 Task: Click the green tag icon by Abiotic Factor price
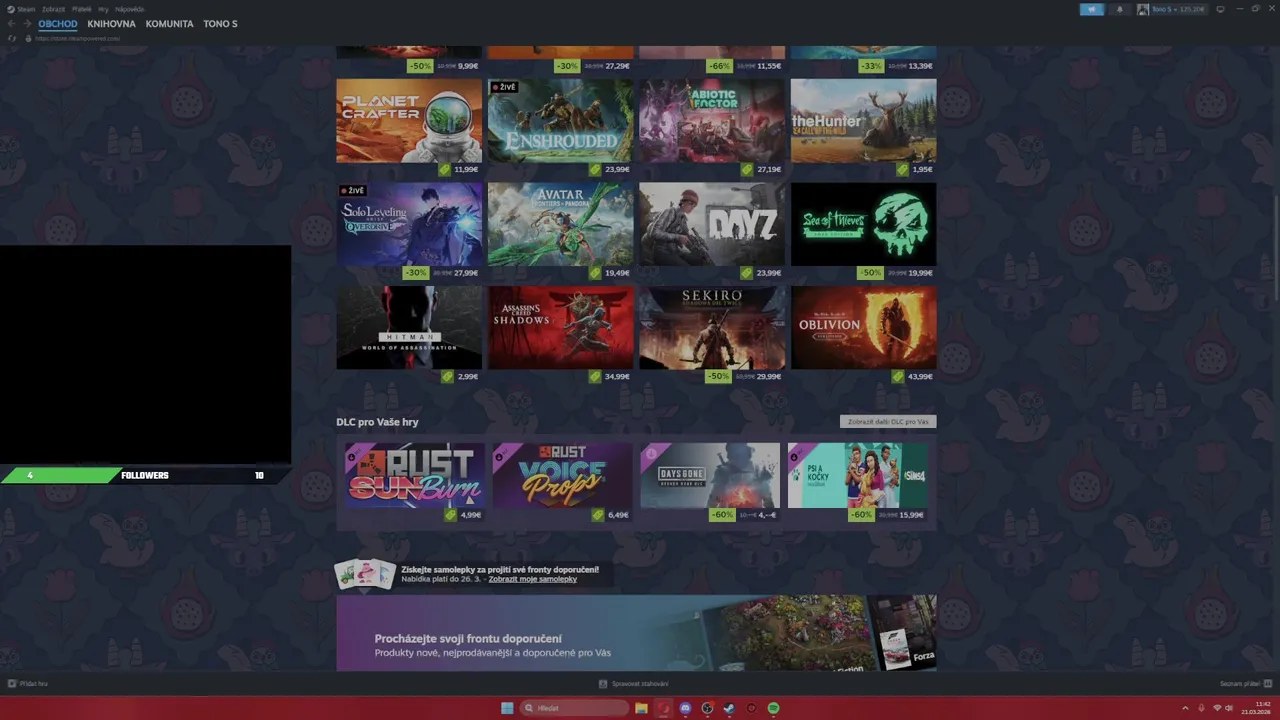pyautogui.click(x=747, y=169)
